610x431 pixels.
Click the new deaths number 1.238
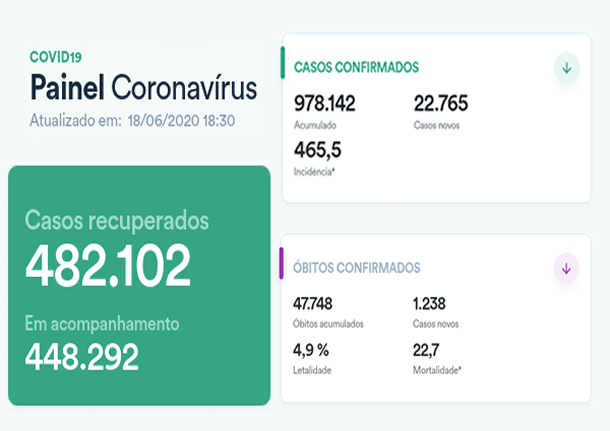tap(432, 303)
